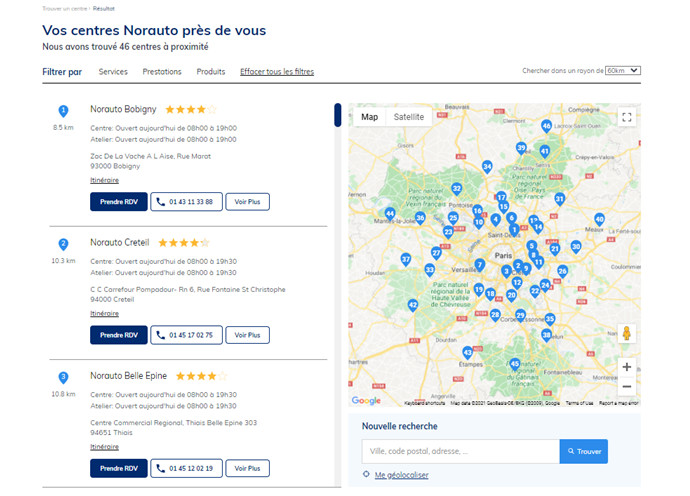Select map pin 43 near Étampes

[468, 353]
